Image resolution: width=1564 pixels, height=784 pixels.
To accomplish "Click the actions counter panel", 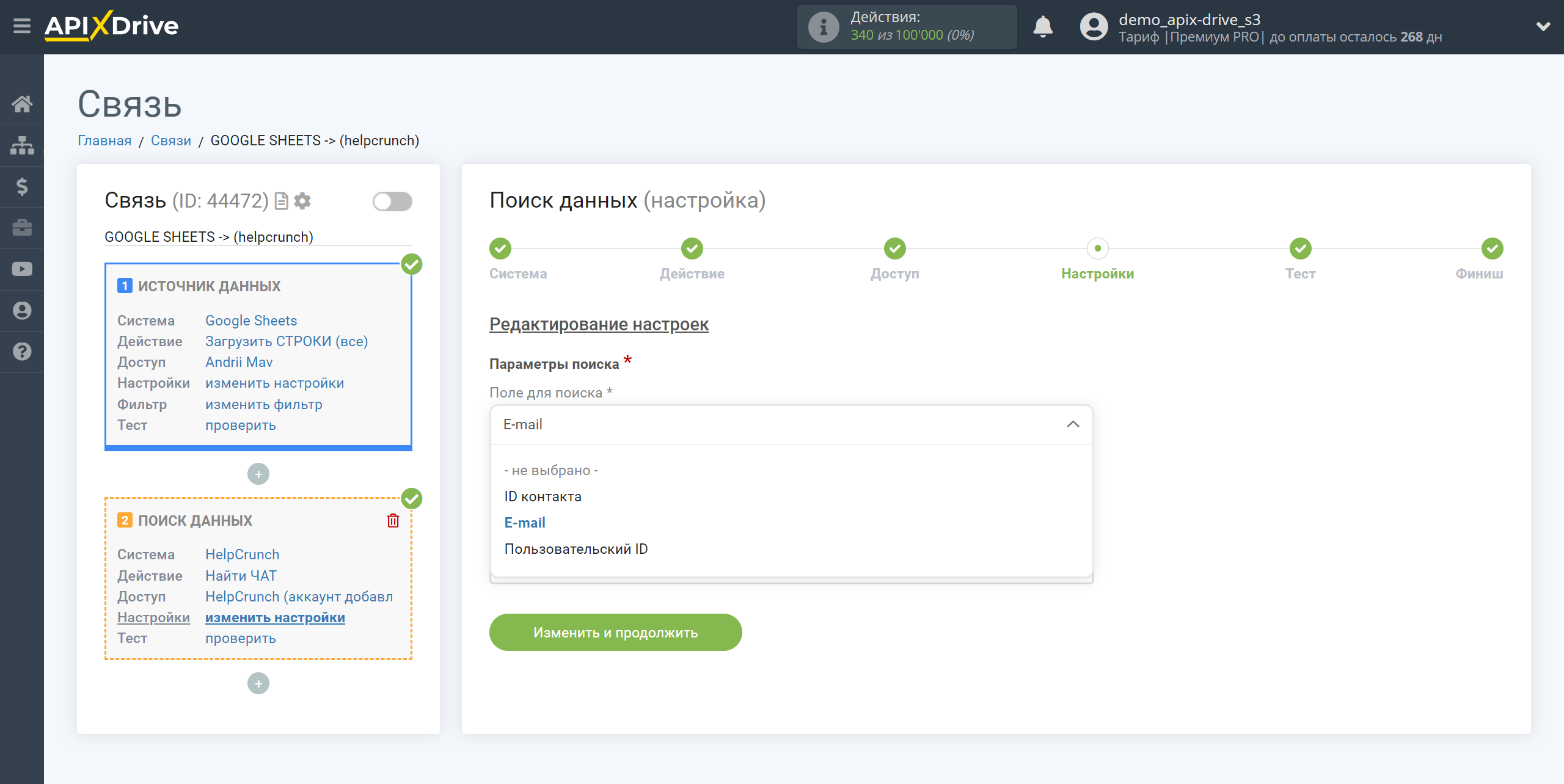I will point(907,27).
